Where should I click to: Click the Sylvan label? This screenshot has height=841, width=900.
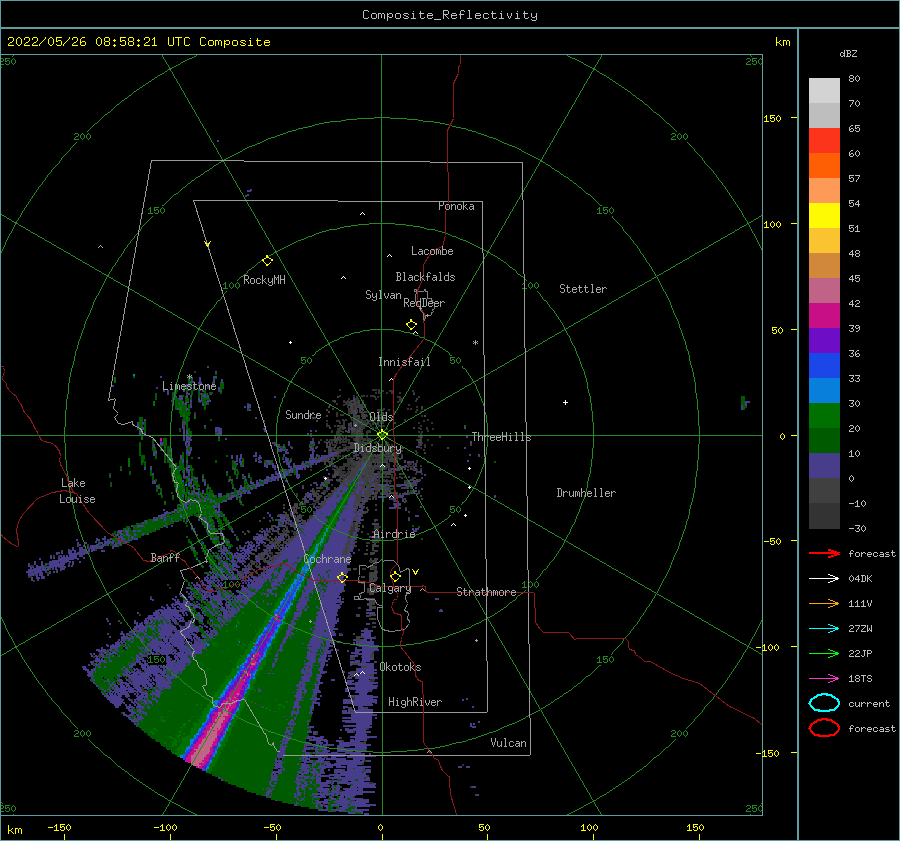coord(383,295)
